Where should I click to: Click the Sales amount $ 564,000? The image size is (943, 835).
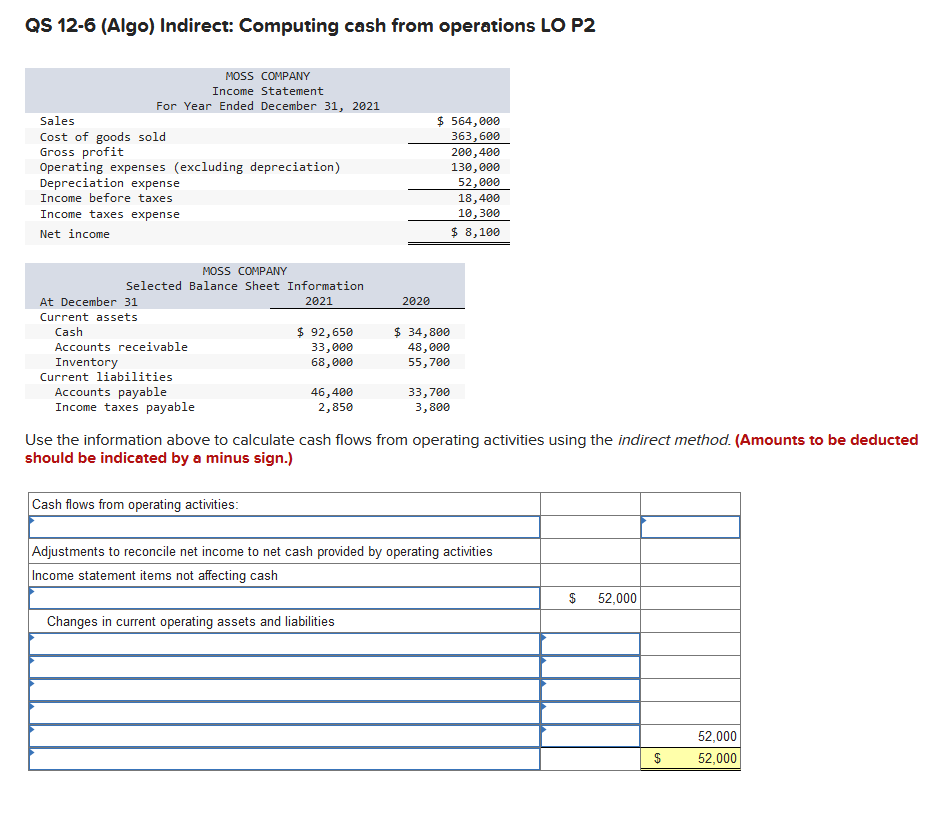coord(468,120)
